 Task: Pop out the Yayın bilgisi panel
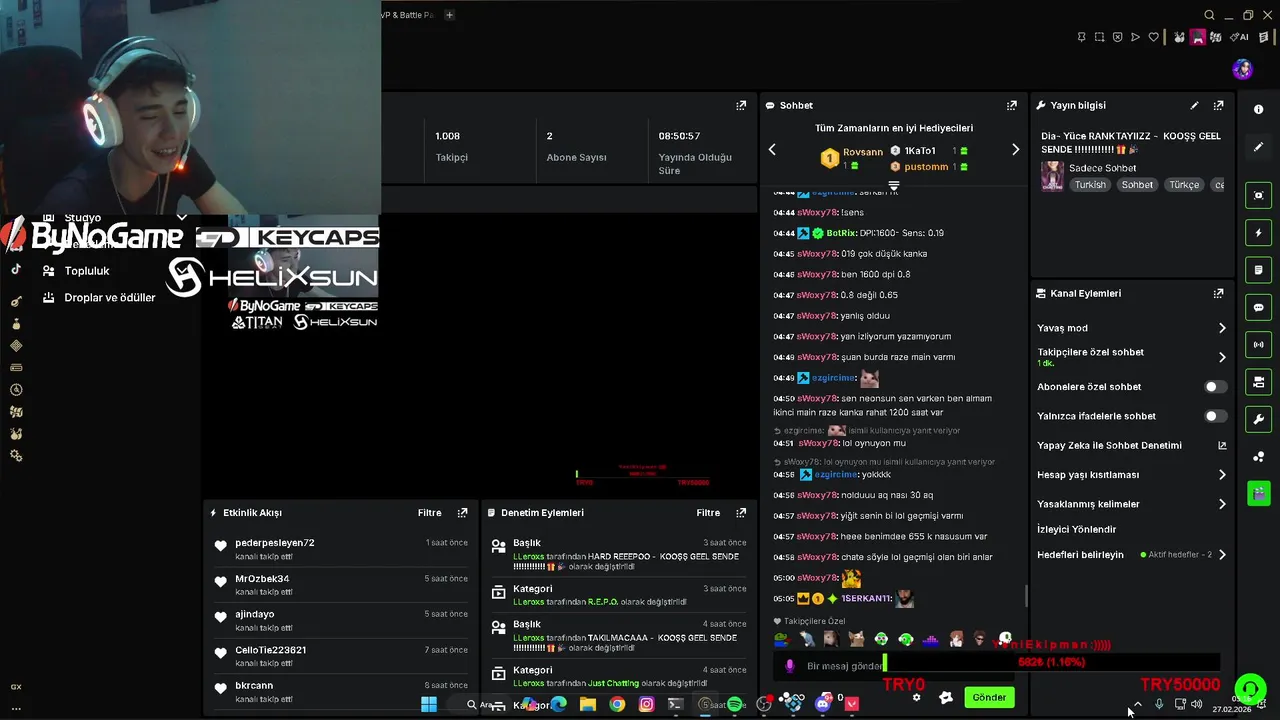click(x=1218, y=105)
